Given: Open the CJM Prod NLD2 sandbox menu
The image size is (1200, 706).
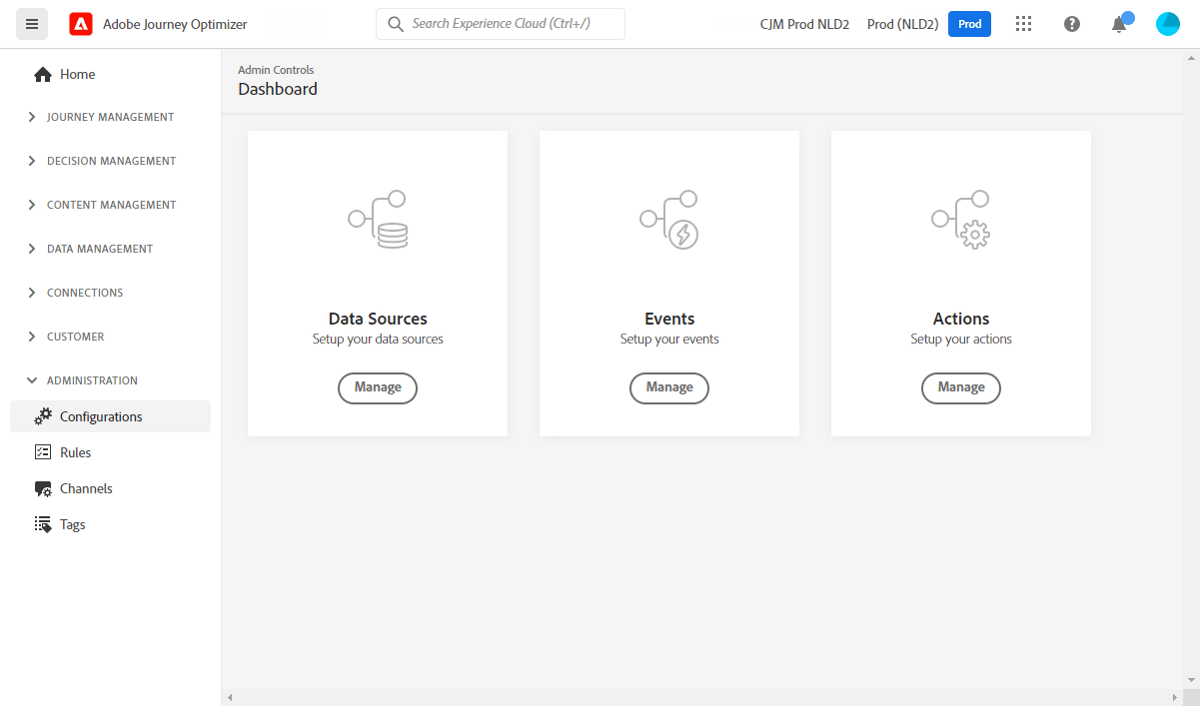Looking at the screenshot, I should (x=804, y=23).
